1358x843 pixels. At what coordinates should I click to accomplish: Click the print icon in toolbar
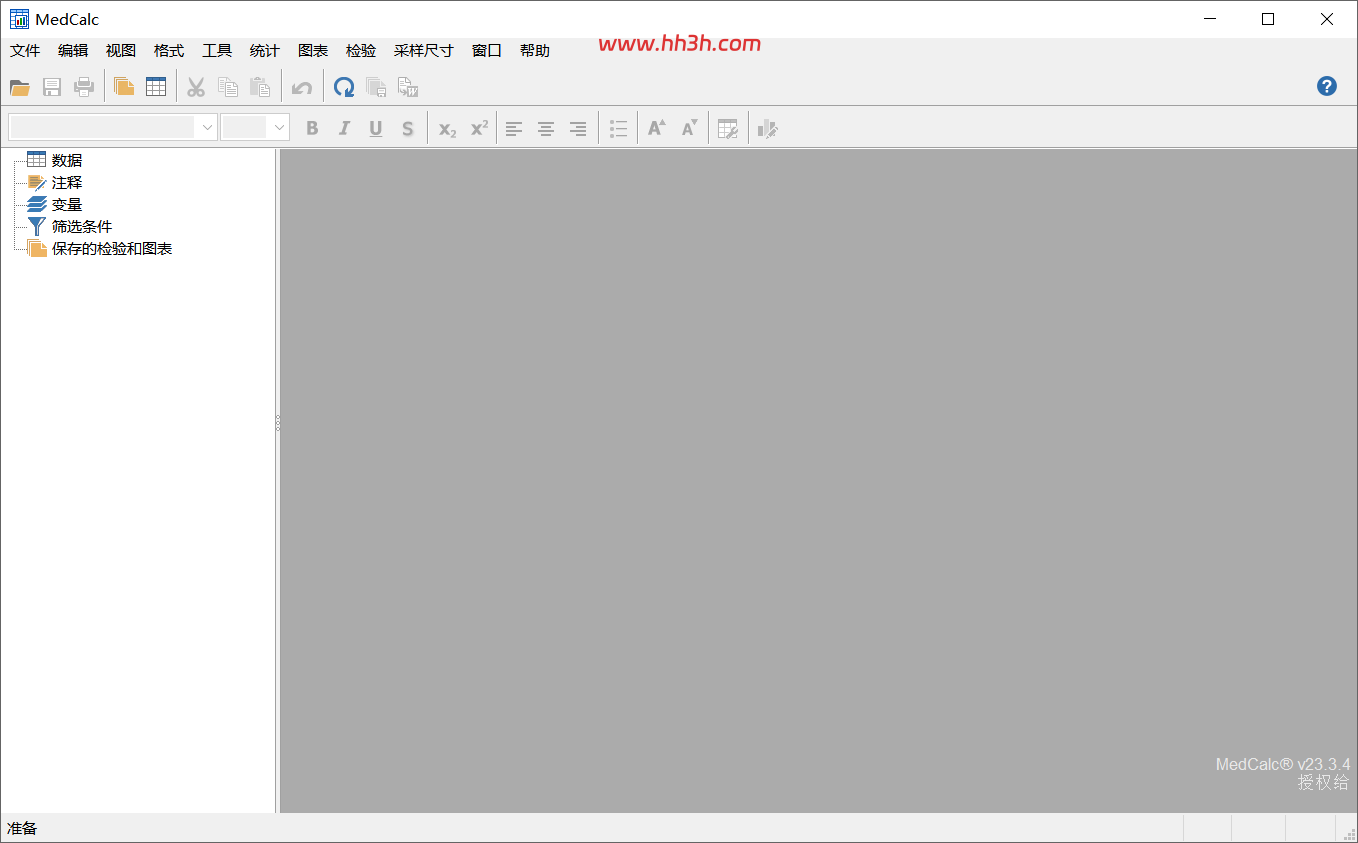pos(84,87)
